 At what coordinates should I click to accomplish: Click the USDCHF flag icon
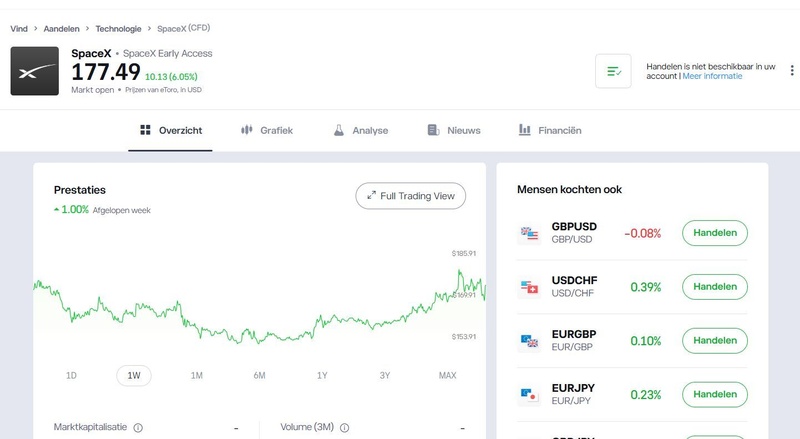[x=529, y=287]
